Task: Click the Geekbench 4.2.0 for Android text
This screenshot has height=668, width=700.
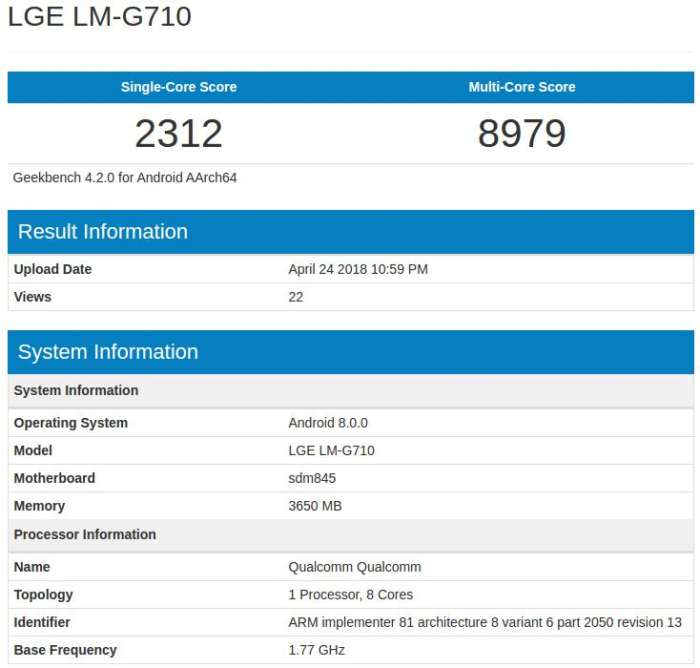Action: pyautogui.click(x=125, y=178)
